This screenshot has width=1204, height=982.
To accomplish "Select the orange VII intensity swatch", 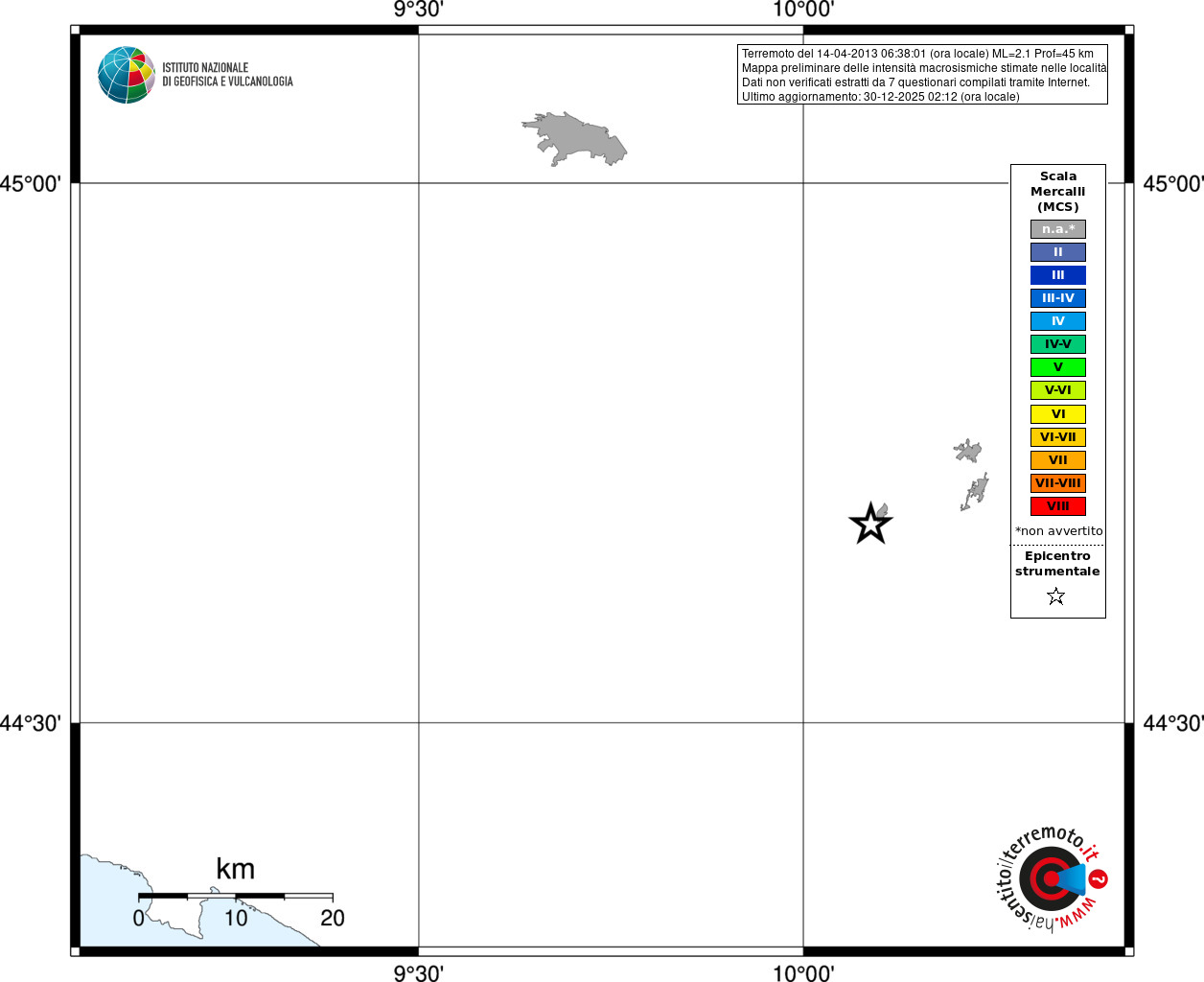I will click(x=1058, y=460).
